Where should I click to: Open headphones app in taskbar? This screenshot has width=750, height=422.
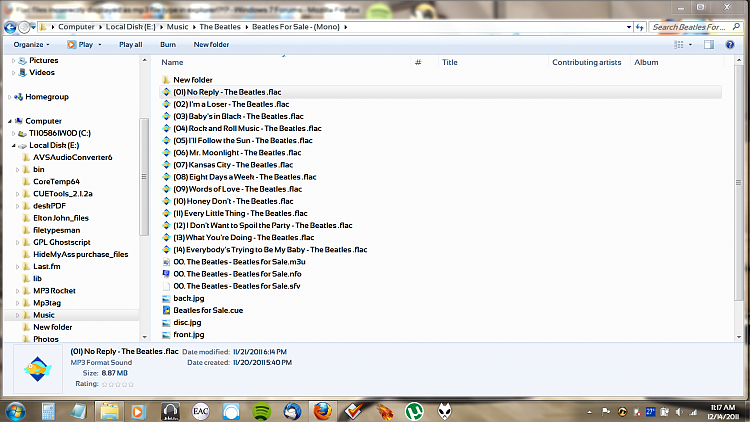click(170, 411)
